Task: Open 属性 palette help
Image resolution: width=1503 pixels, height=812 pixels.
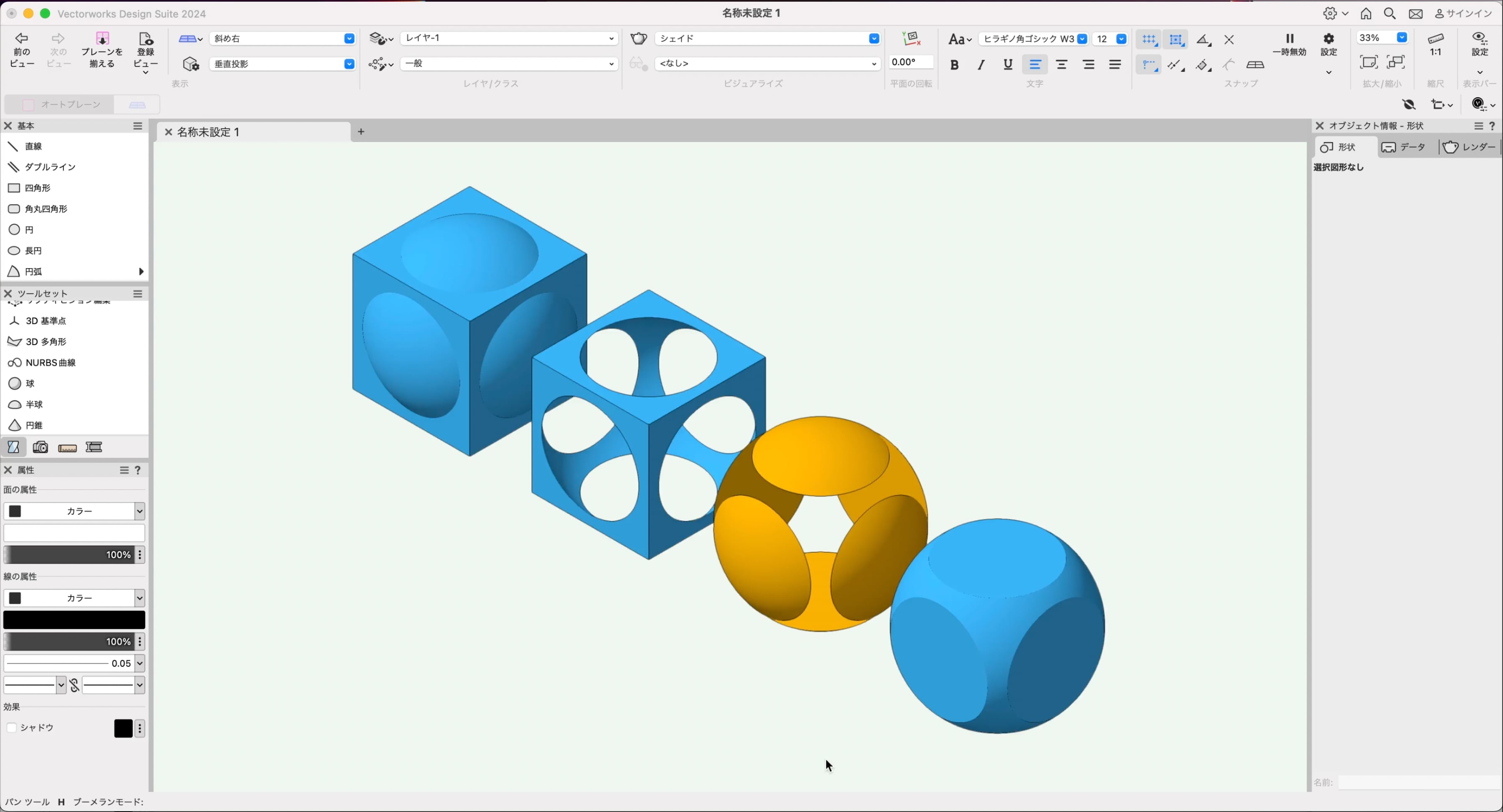Action: point(138,470)
